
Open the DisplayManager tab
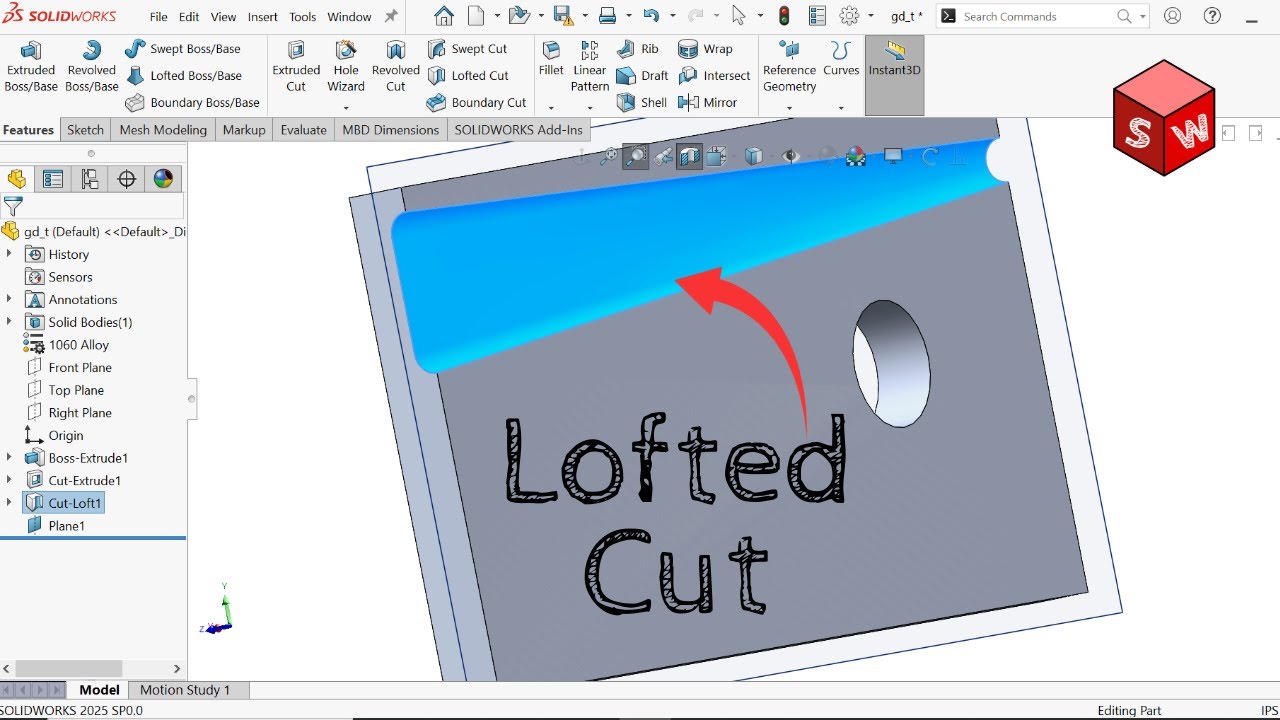point(164,179)
